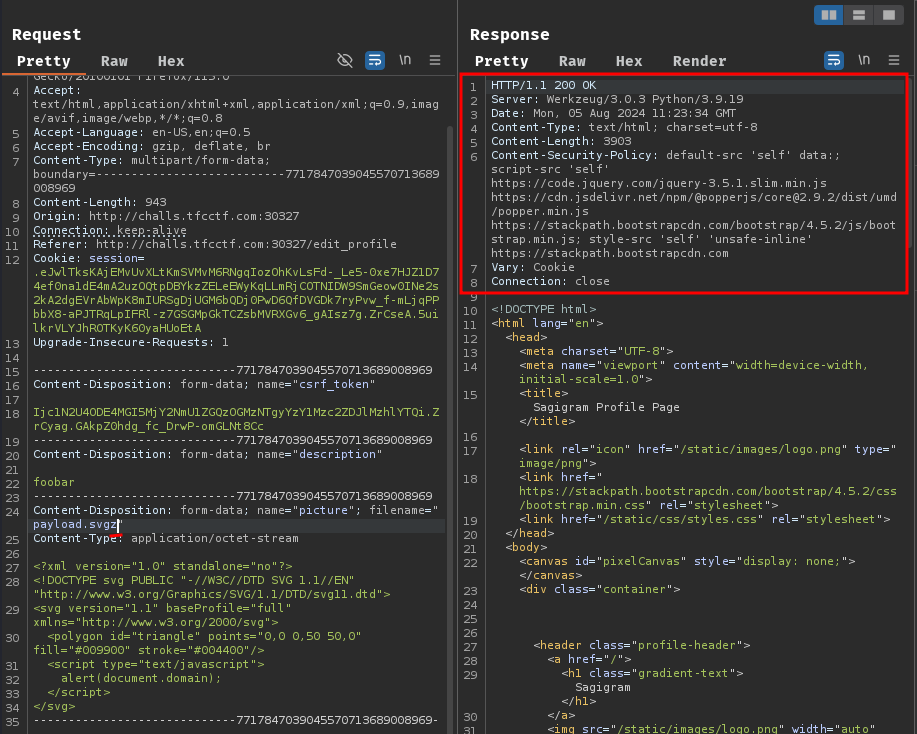Switch to Response Hex tab
Image resolution: width=917 pixels, height=734 pixels.
(x=629, y=61)
